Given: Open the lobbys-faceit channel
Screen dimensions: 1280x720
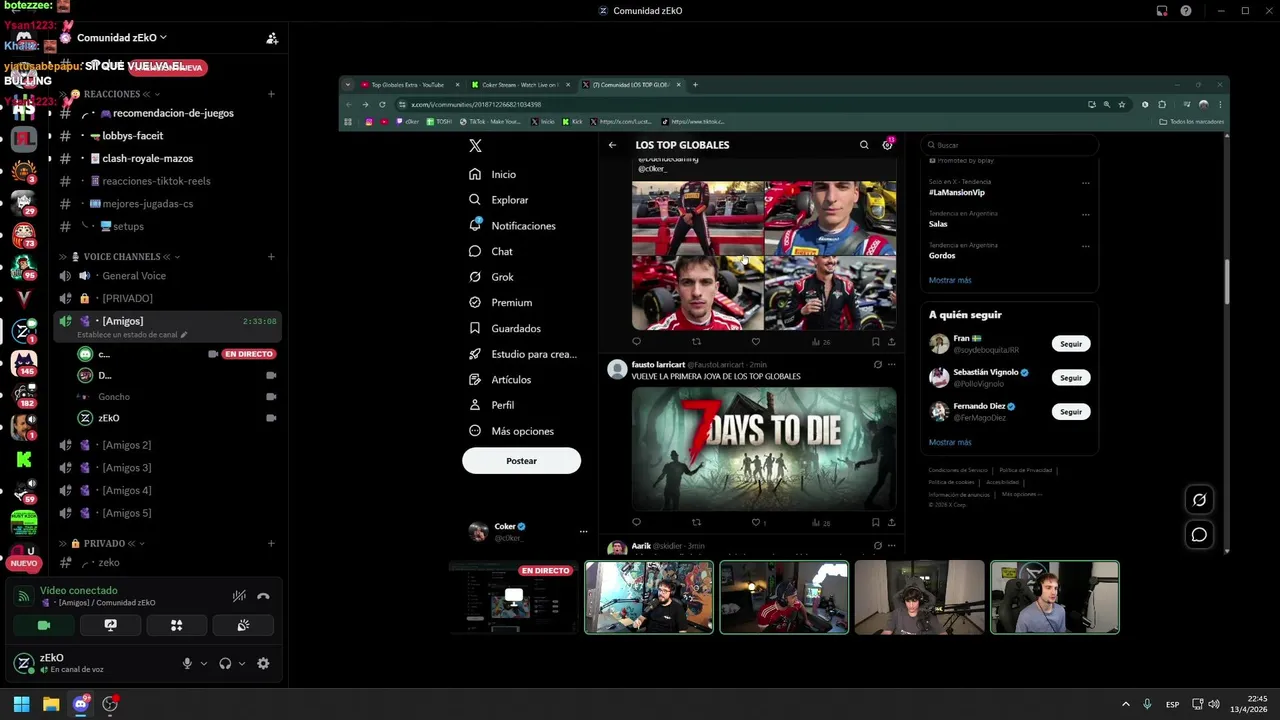Looking at the screenshot, I should tap(166, 136).
